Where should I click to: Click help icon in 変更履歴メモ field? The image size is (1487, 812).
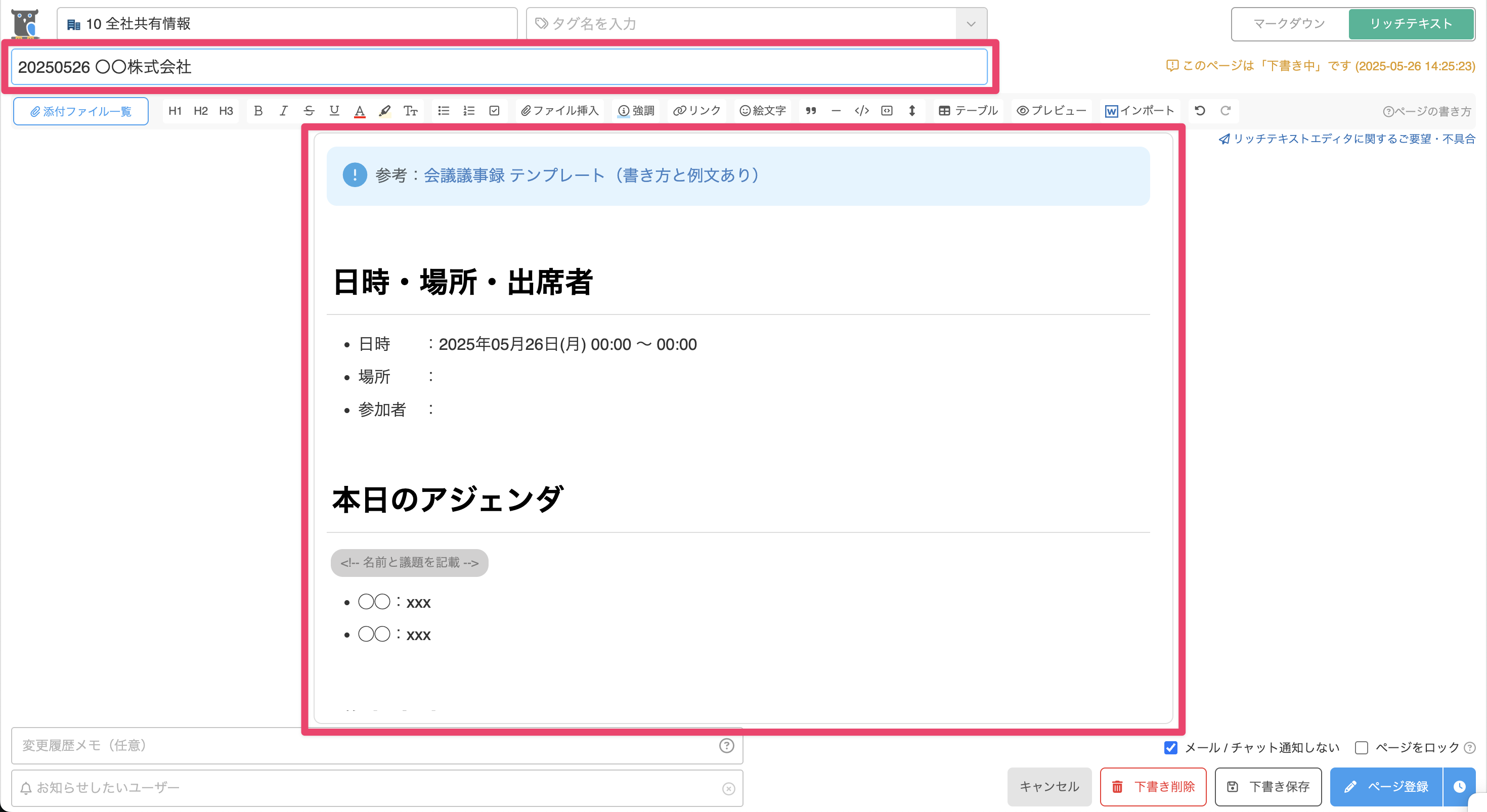point(726,746)
